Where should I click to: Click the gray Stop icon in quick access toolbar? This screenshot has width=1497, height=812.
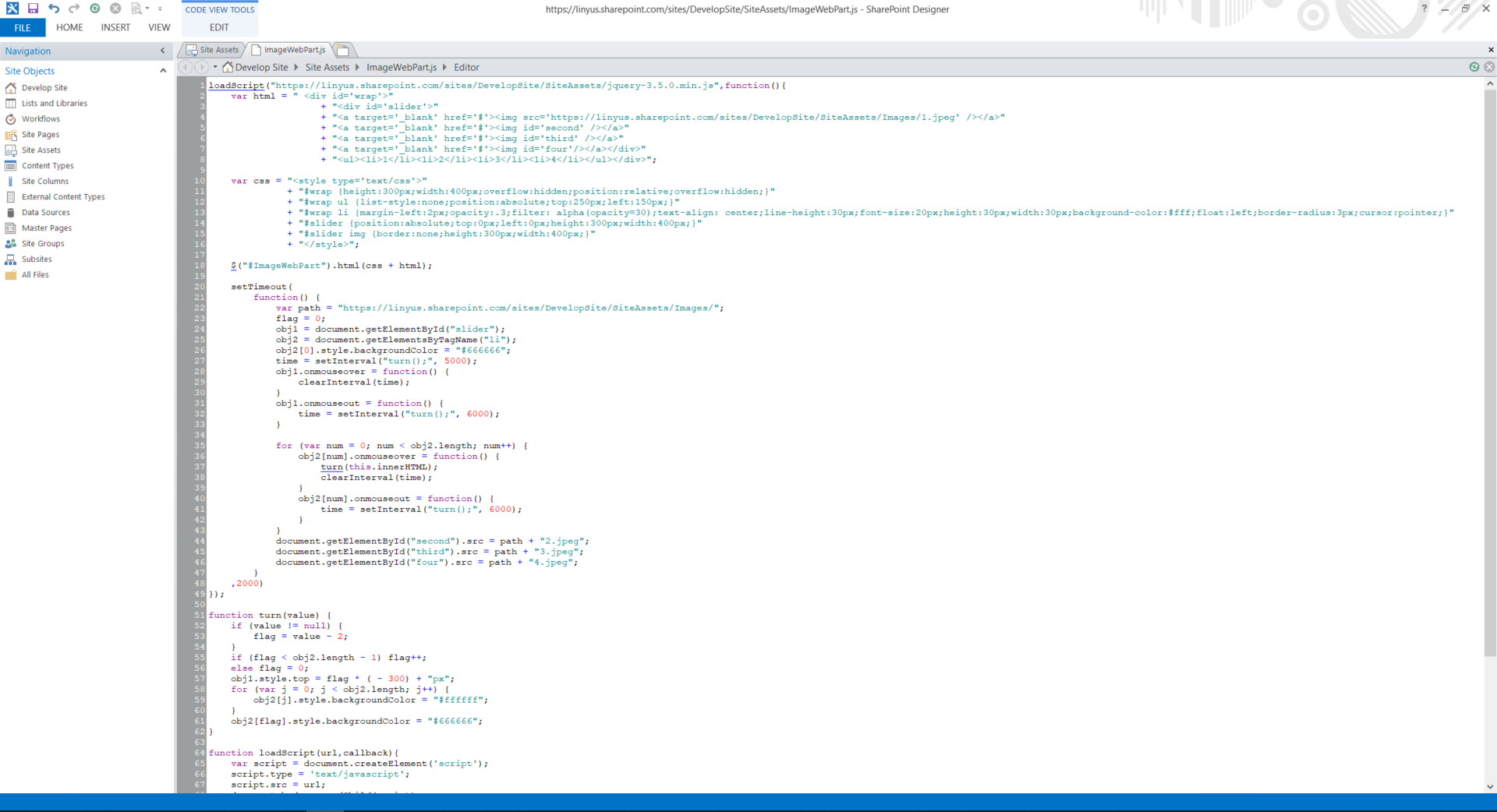(x=115, y=9)
